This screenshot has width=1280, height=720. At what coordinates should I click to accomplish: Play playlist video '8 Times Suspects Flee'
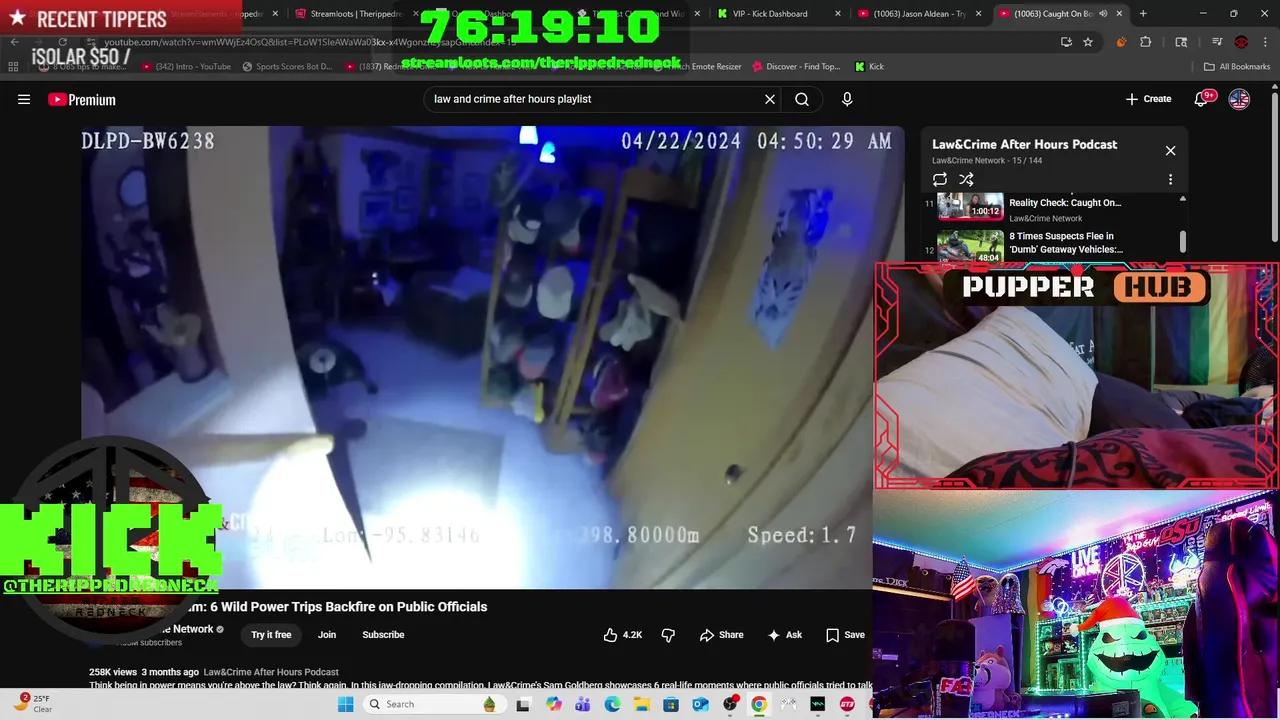click(1066, 243)
